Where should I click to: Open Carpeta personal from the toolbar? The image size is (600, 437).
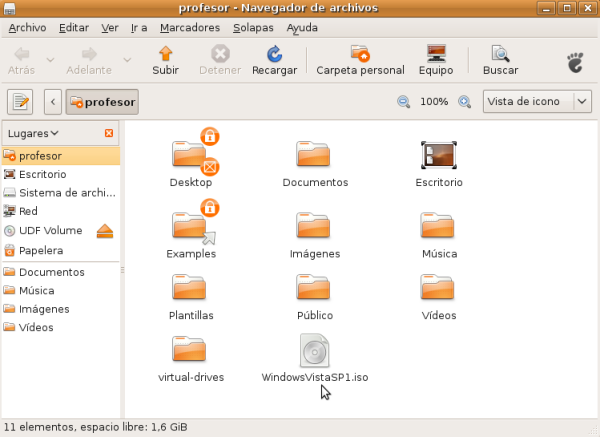[x=360, y=60]
